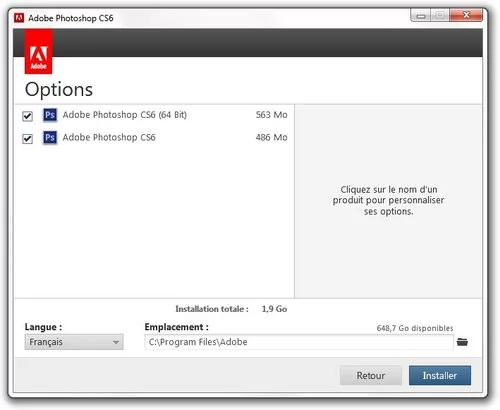Click the Ps icon for Adobe Photoshop CS6
This screenshot has height=410, width=500.
[x=50, y=137]
